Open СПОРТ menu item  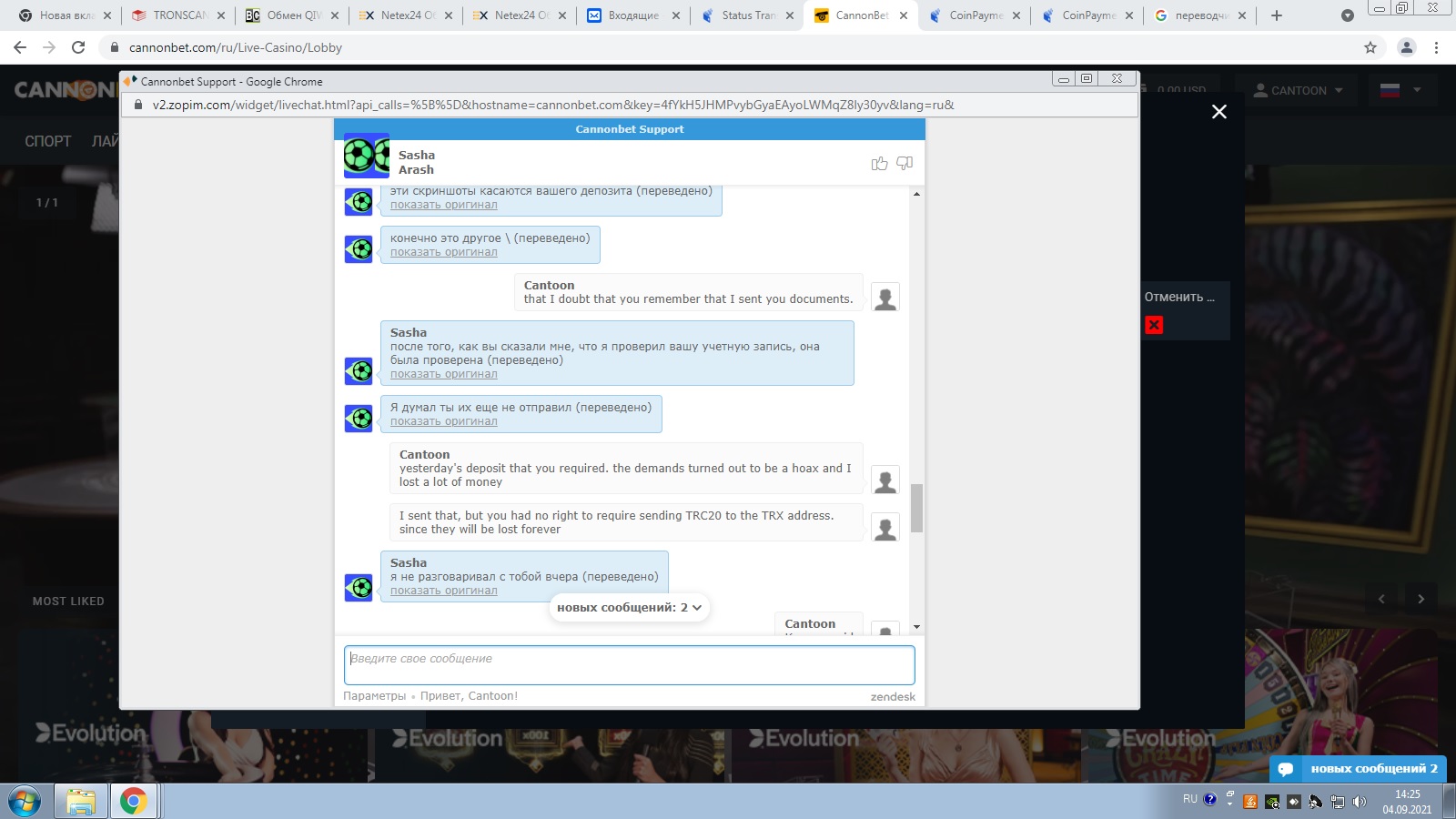click(x=47, y=141)
